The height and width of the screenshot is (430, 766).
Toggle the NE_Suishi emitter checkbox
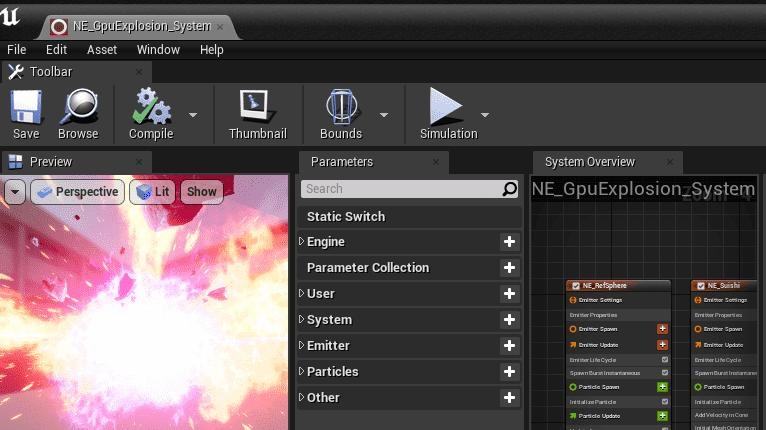(x=701, y=286)
